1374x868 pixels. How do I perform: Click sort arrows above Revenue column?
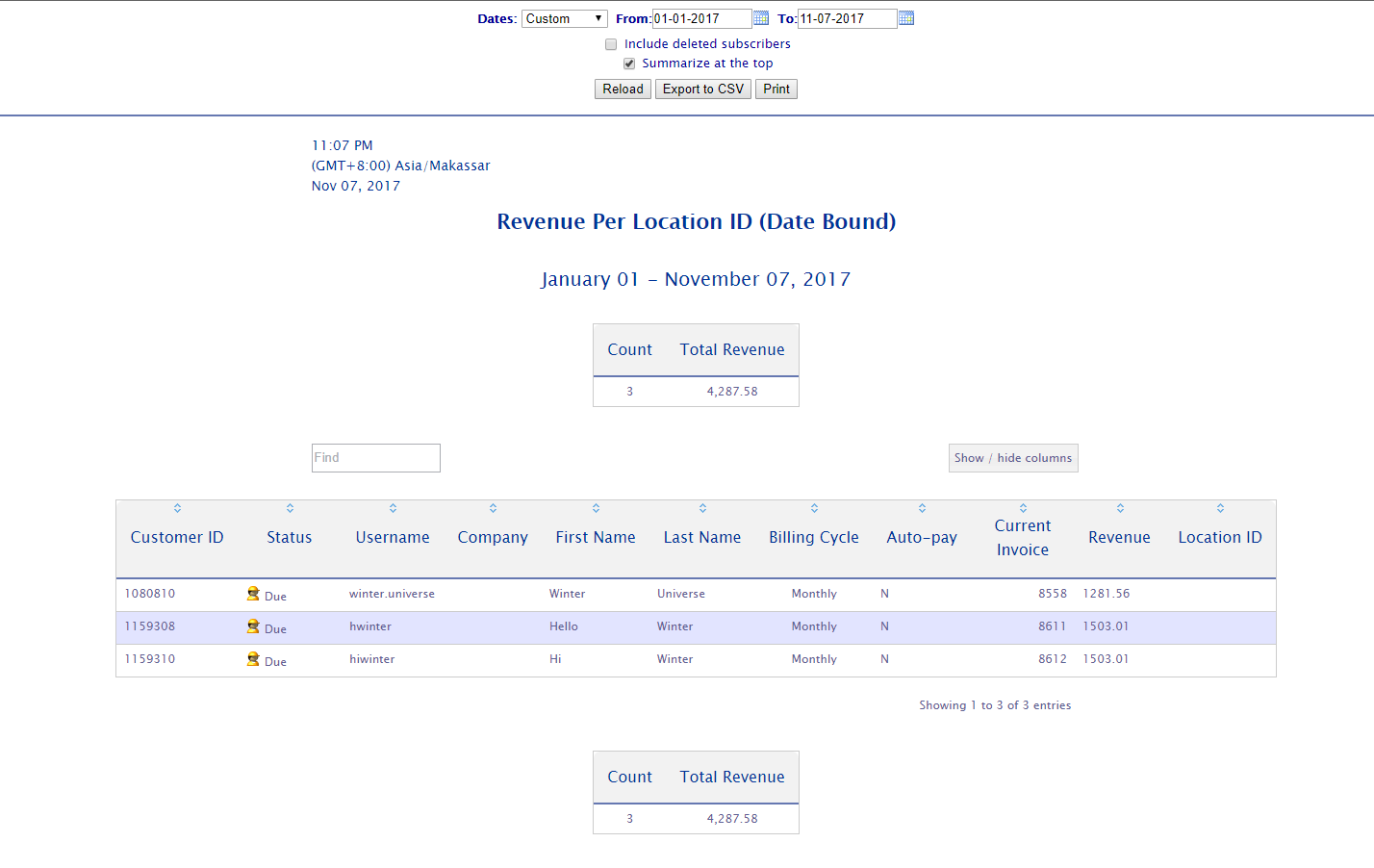click(1120, 508)
